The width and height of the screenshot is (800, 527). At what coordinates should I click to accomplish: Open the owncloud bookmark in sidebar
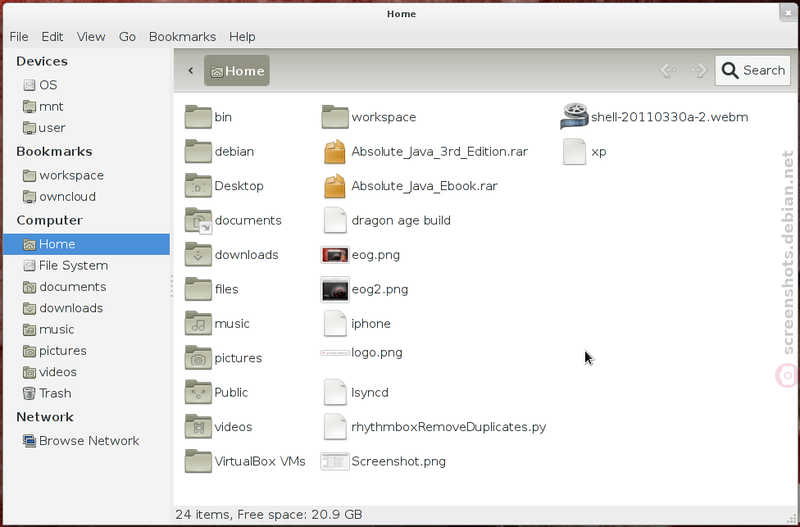[86, 196]
